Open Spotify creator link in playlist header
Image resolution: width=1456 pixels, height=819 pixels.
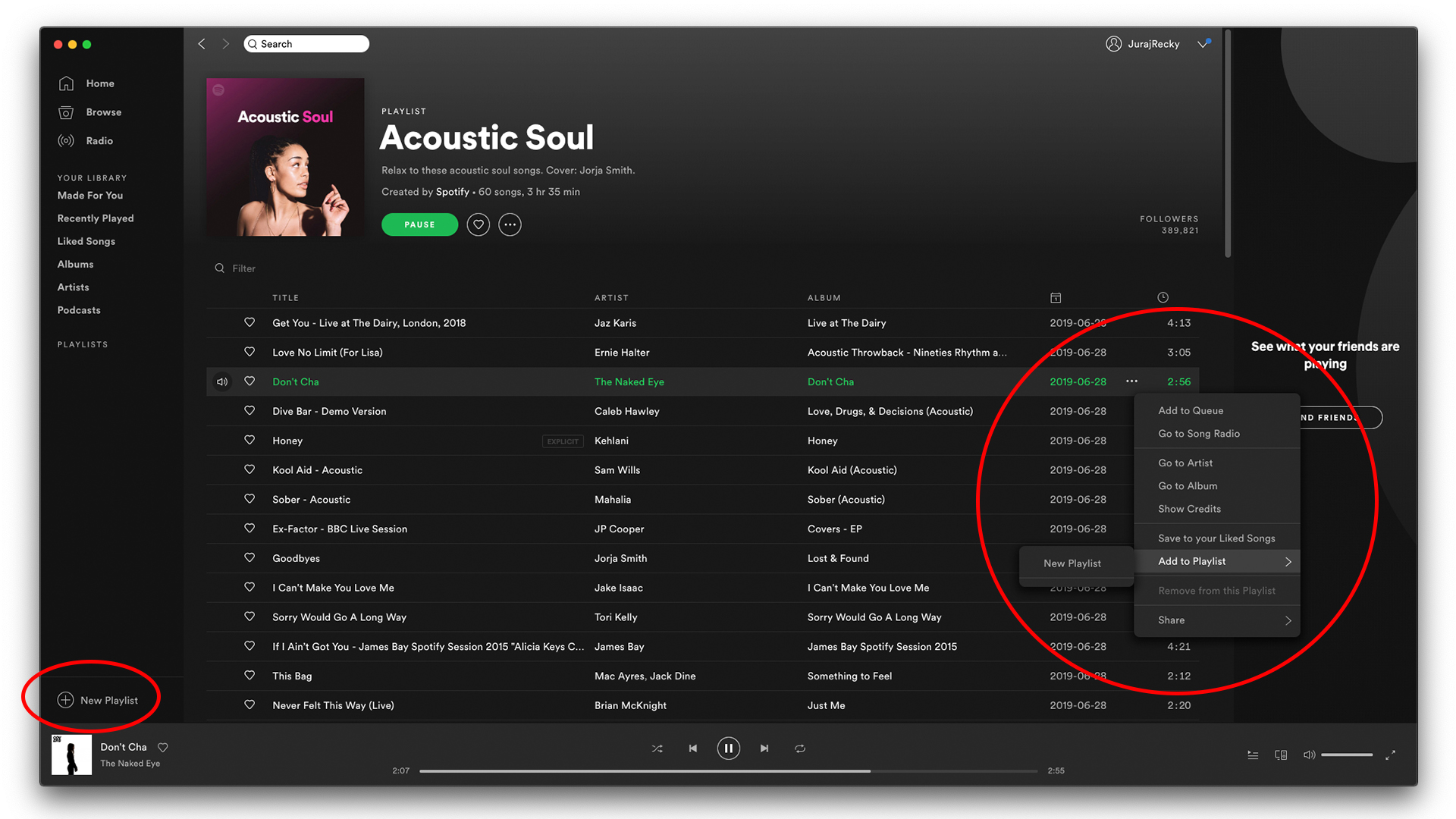[x=453, y=192]
